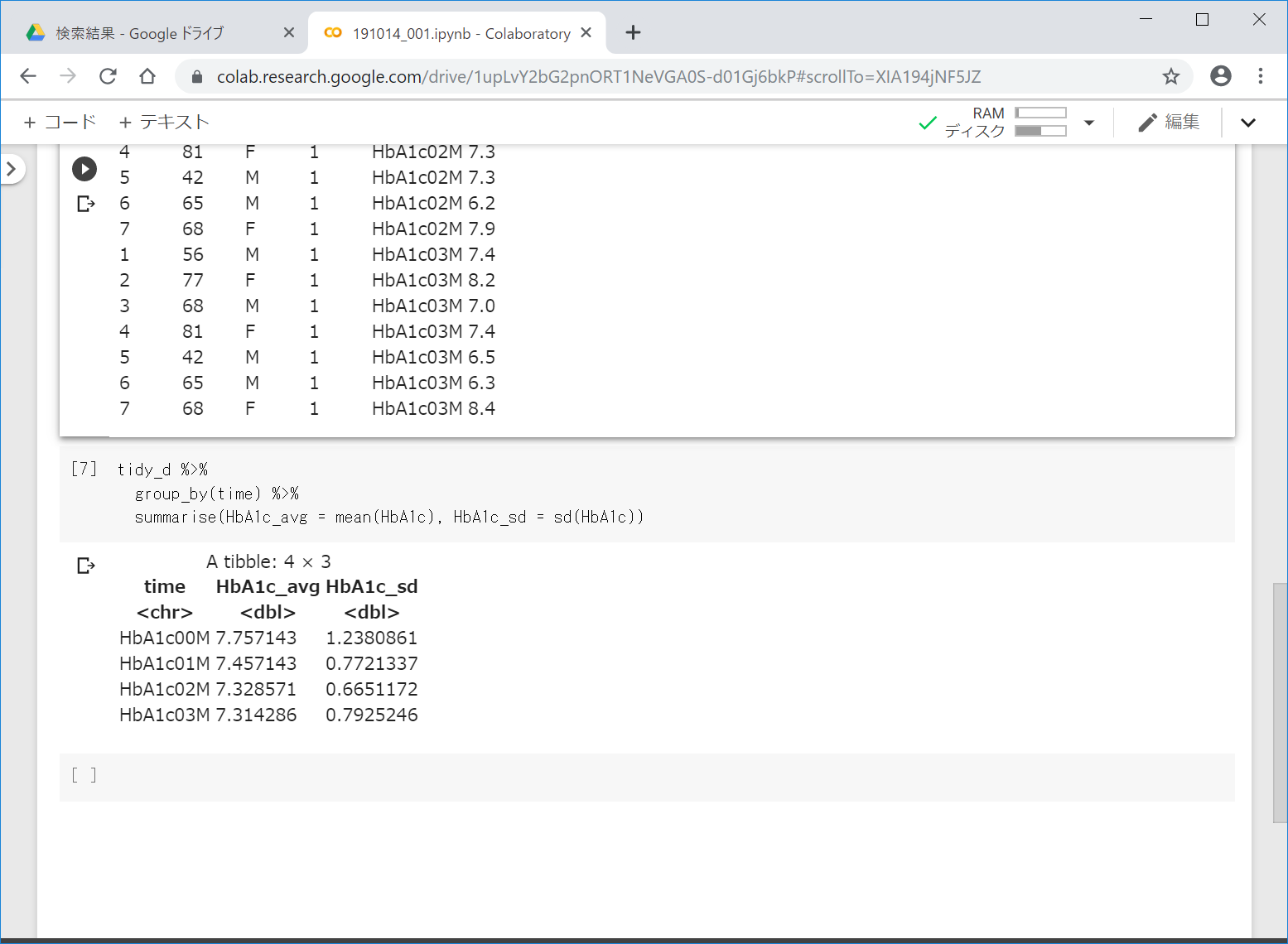This screenshot has width=1288, height=944.
Task: Open a new browser tab
Action: point(633,32)
